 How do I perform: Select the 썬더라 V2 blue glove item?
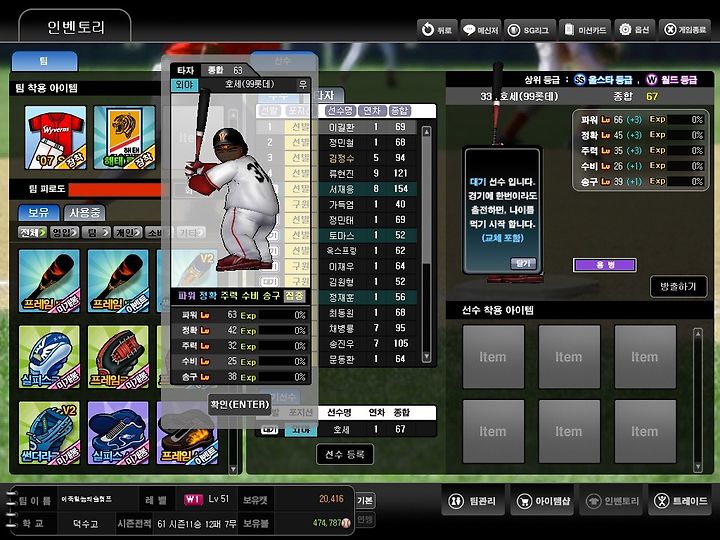click(x=49, y=433)
